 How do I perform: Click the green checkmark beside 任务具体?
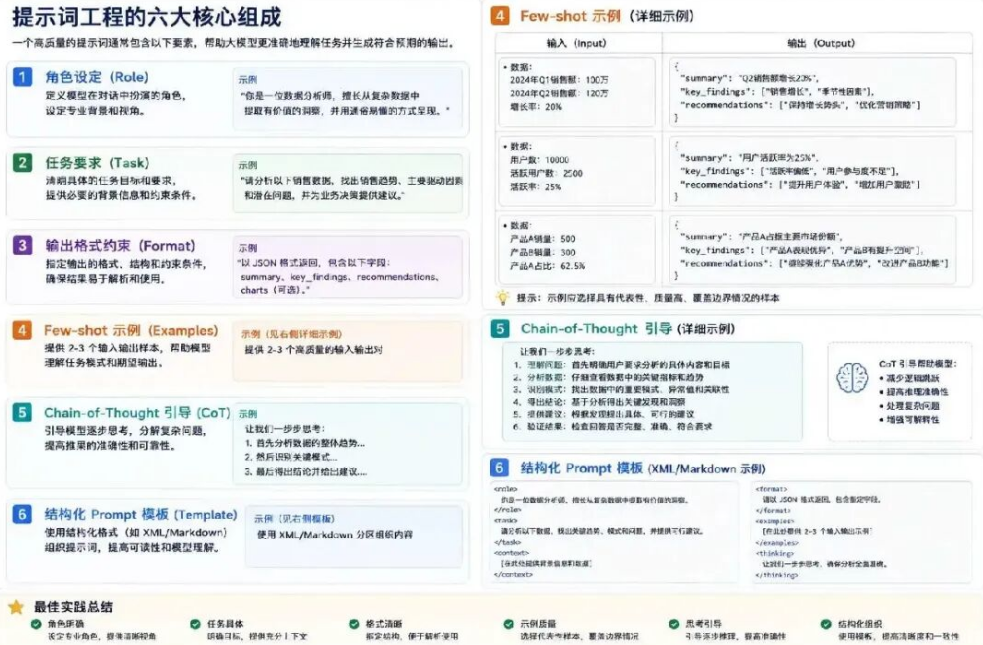coord(195,624)
